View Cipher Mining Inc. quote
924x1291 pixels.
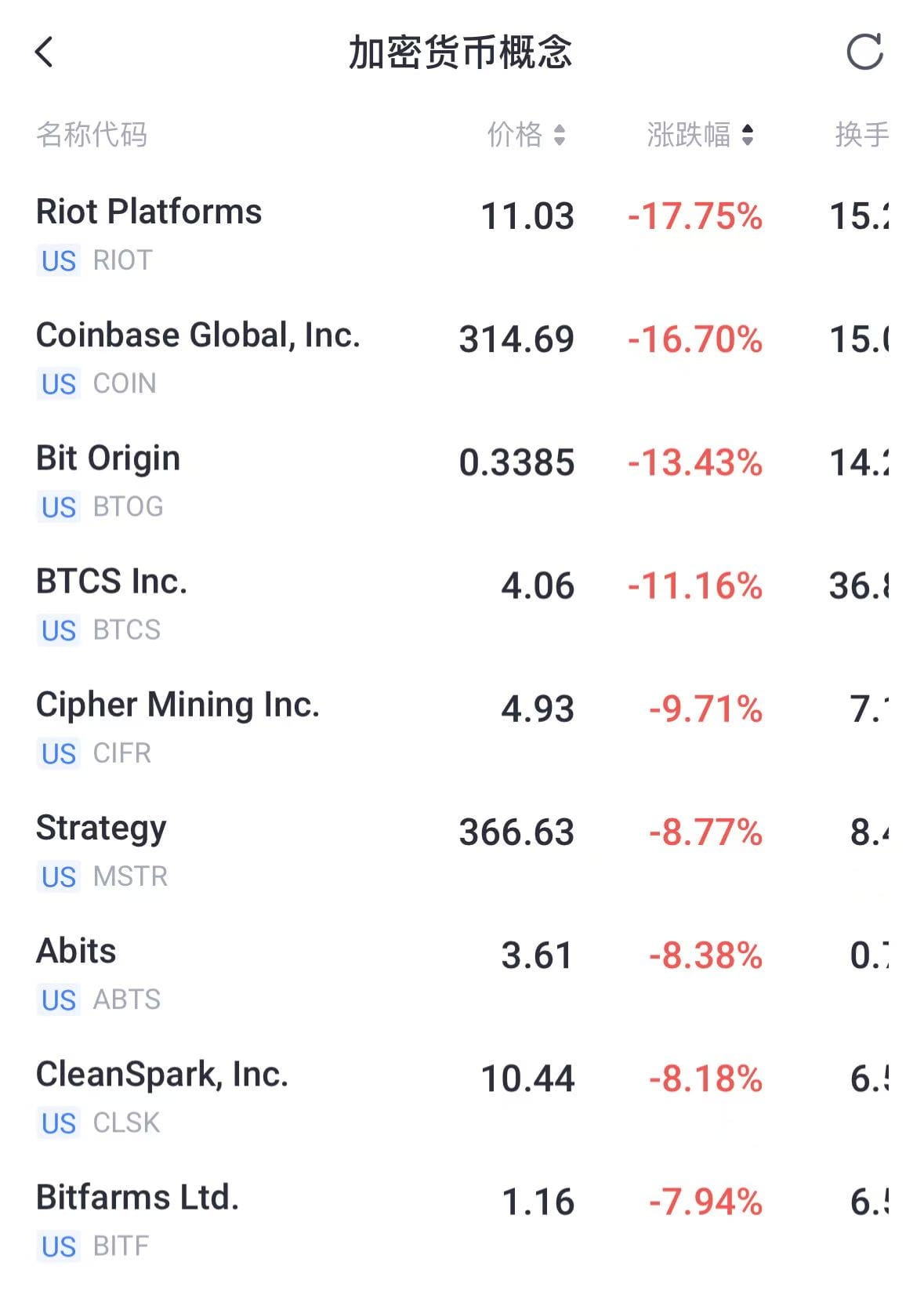click(x=462, y=727)
